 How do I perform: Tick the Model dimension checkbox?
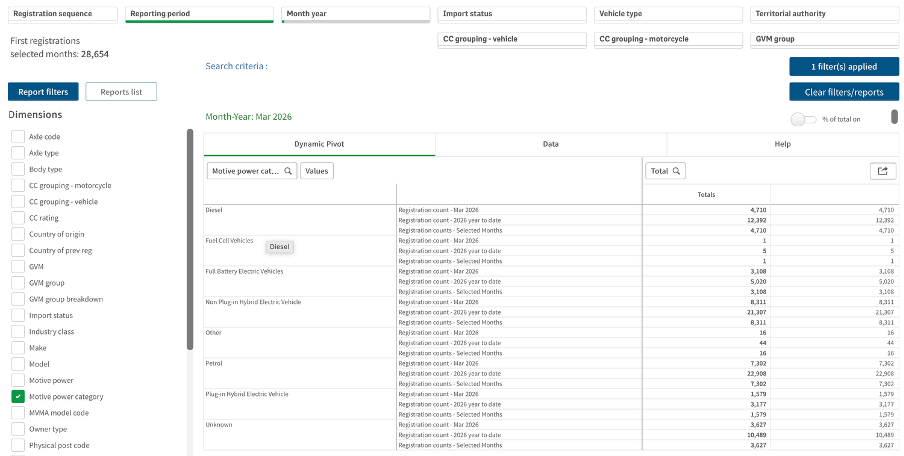click(18, 364)
